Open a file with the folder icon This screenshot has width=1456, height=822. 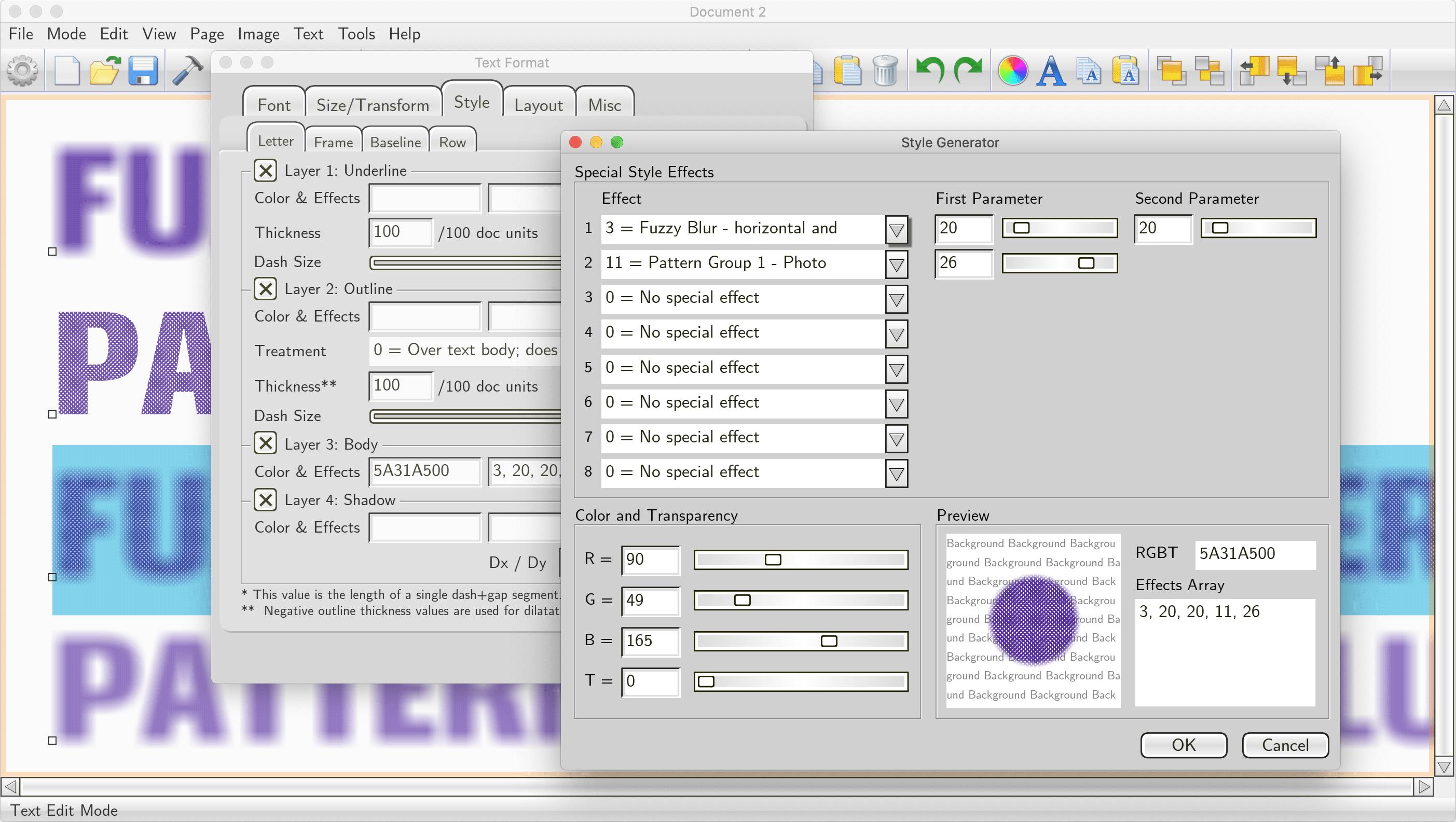click(105, 71)
